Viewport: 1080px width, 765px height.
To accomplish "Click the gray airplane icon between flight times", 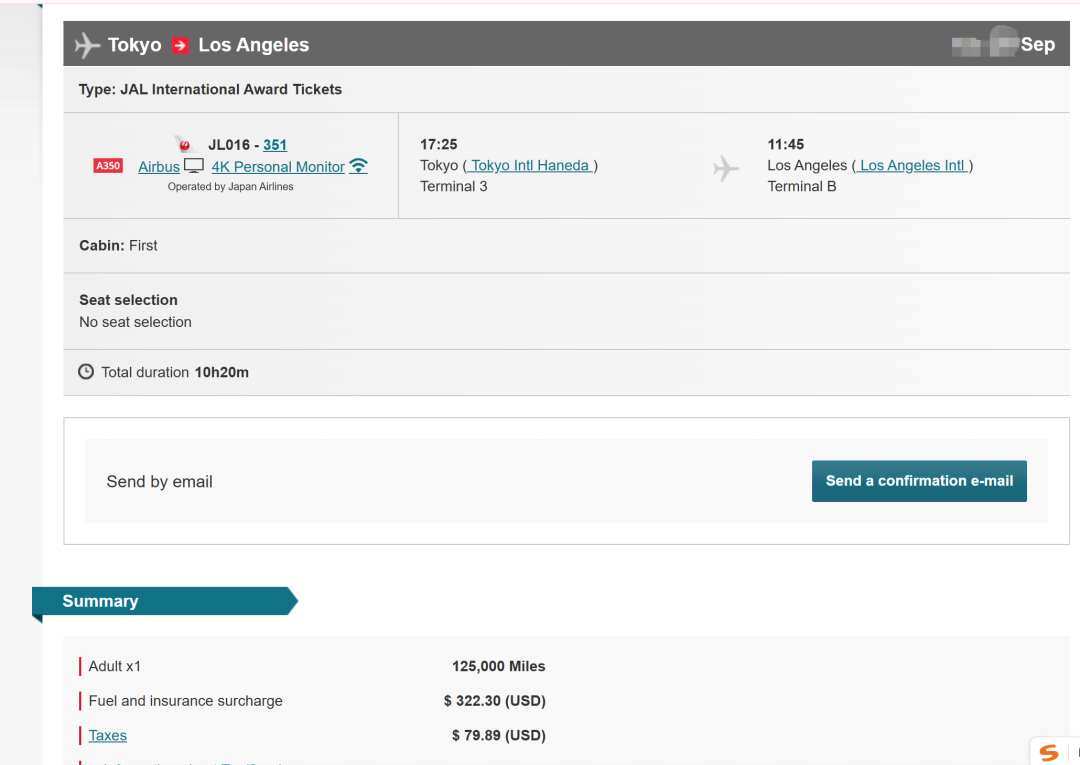I will [x=726, y=169].
